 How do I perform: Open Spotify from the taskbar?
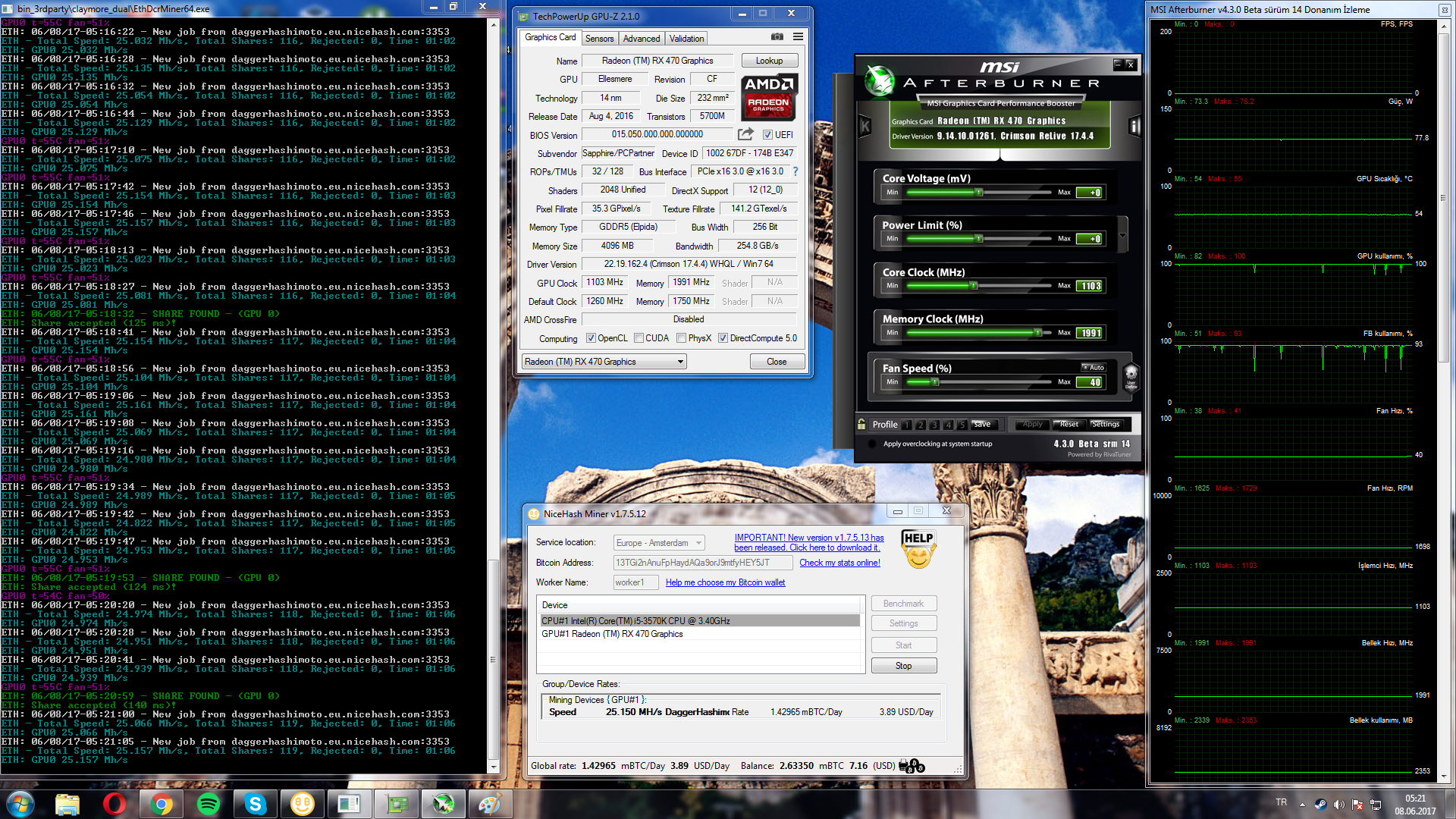208,804
